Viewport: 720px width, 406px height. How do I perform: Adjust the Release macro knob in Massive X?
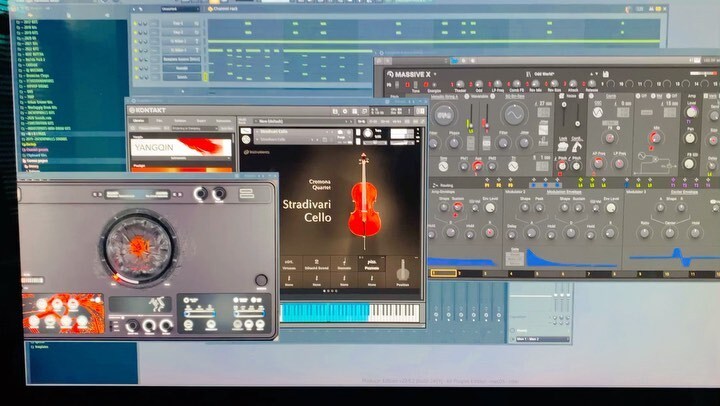[592, 84]
